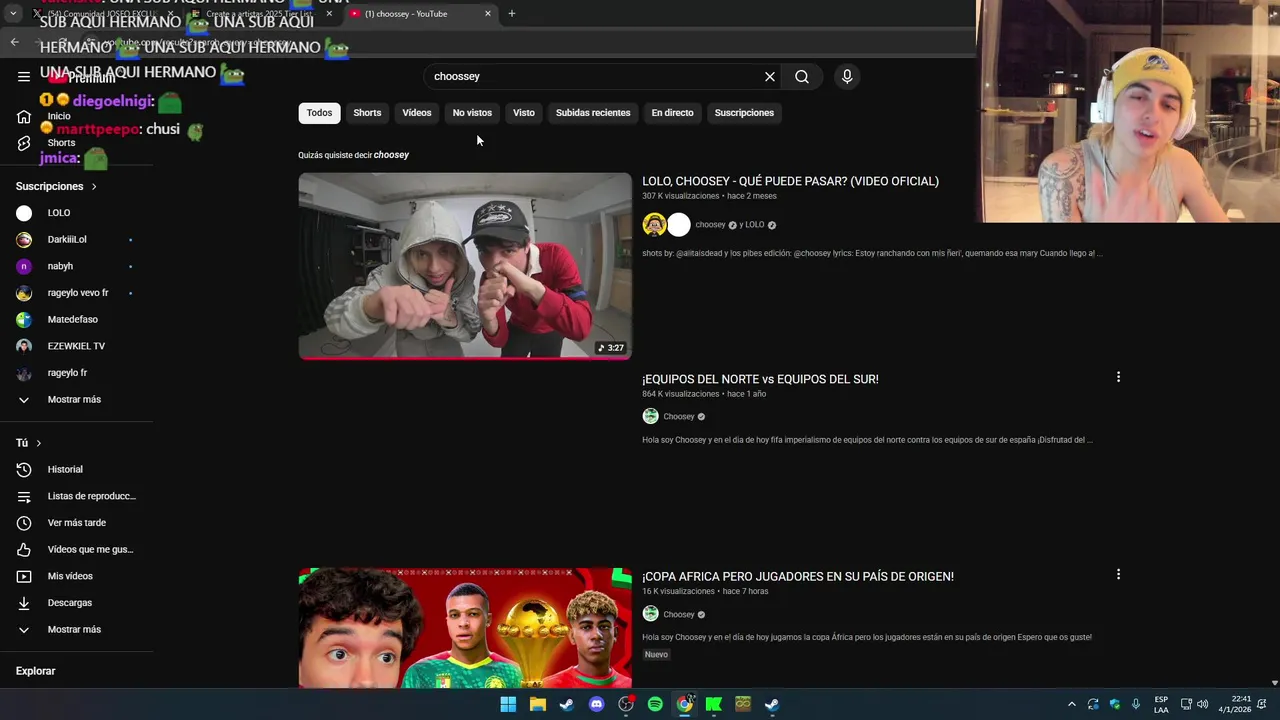
Task: Open Historial in the sidebar
Action: coord(76,469)
